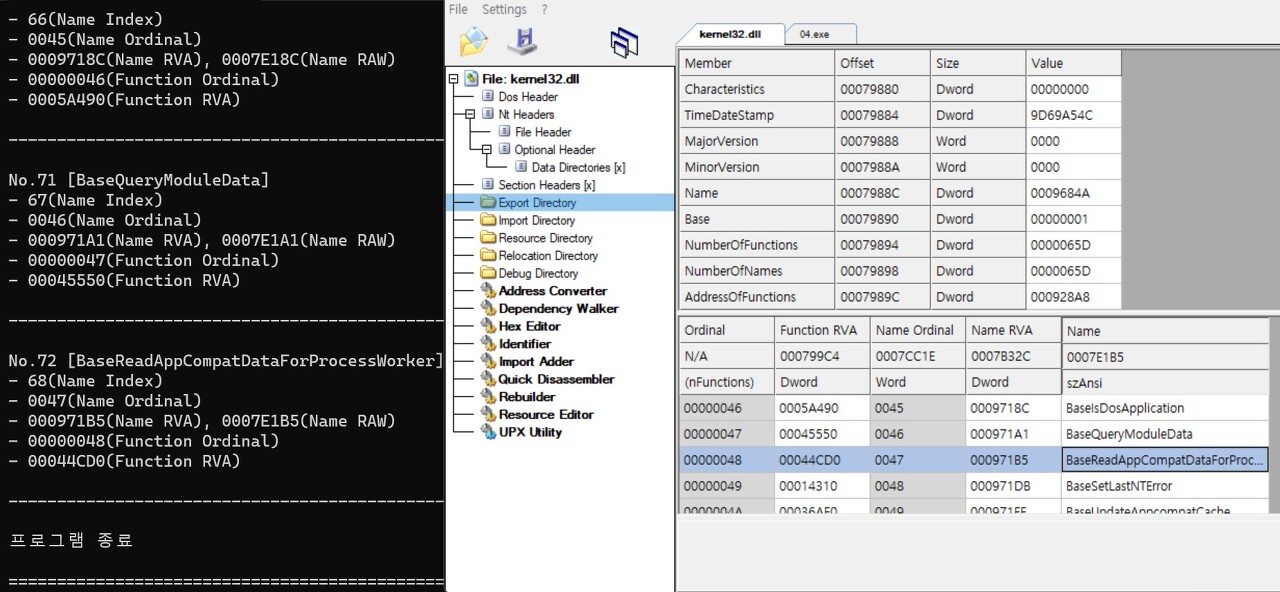Launch the UPX Utility tool icon
1280x592 pixels.
[x=488, y=432]
